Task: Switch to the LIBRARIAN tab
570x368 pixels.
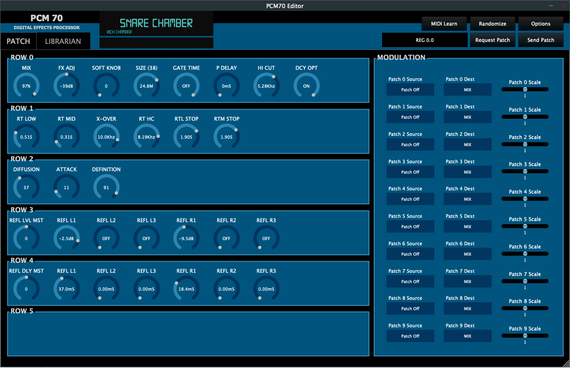Action: [x=63, y=41]
